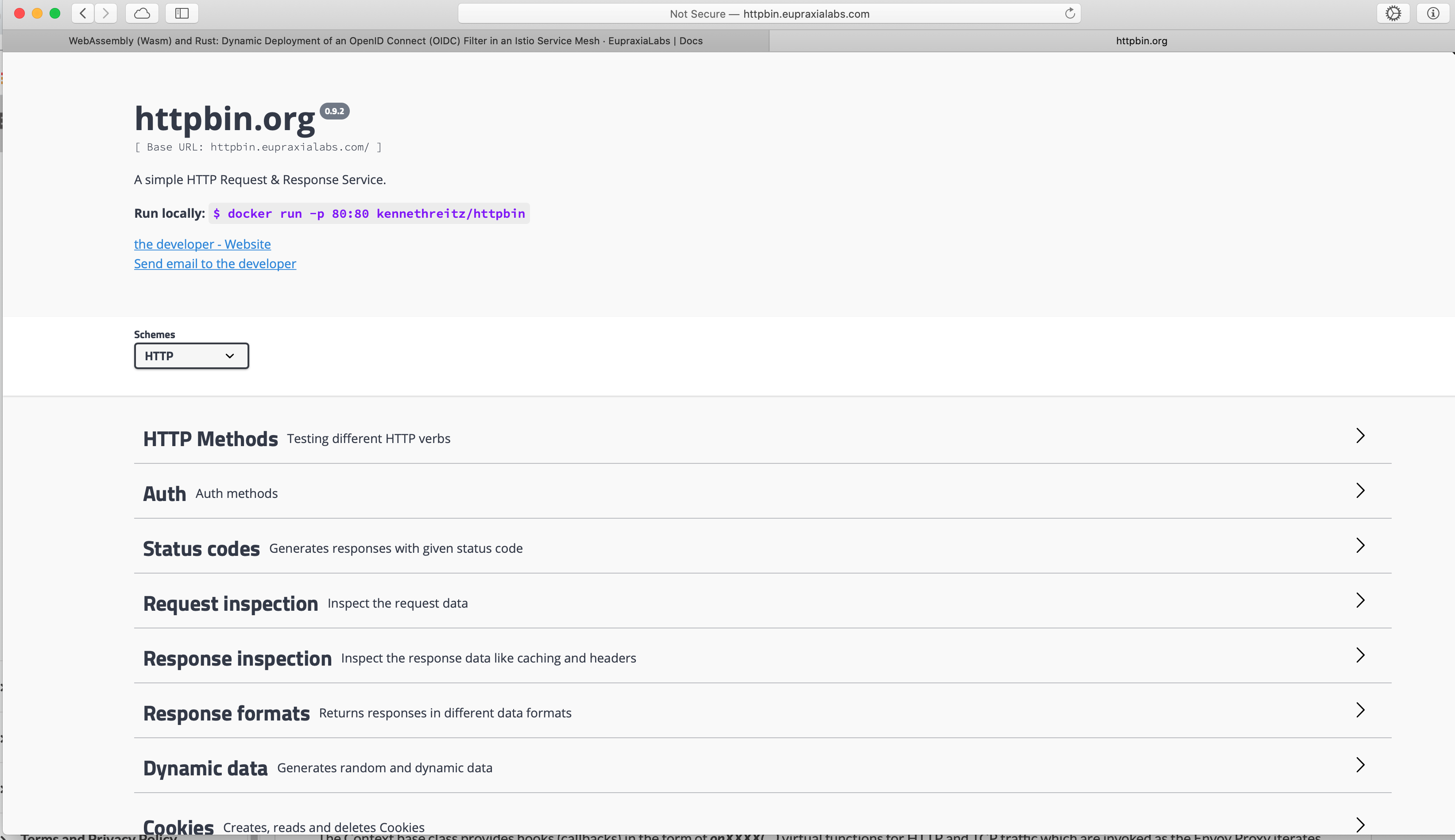
Task: Click the Response inspection heading
Action: (x=237, y=658)
